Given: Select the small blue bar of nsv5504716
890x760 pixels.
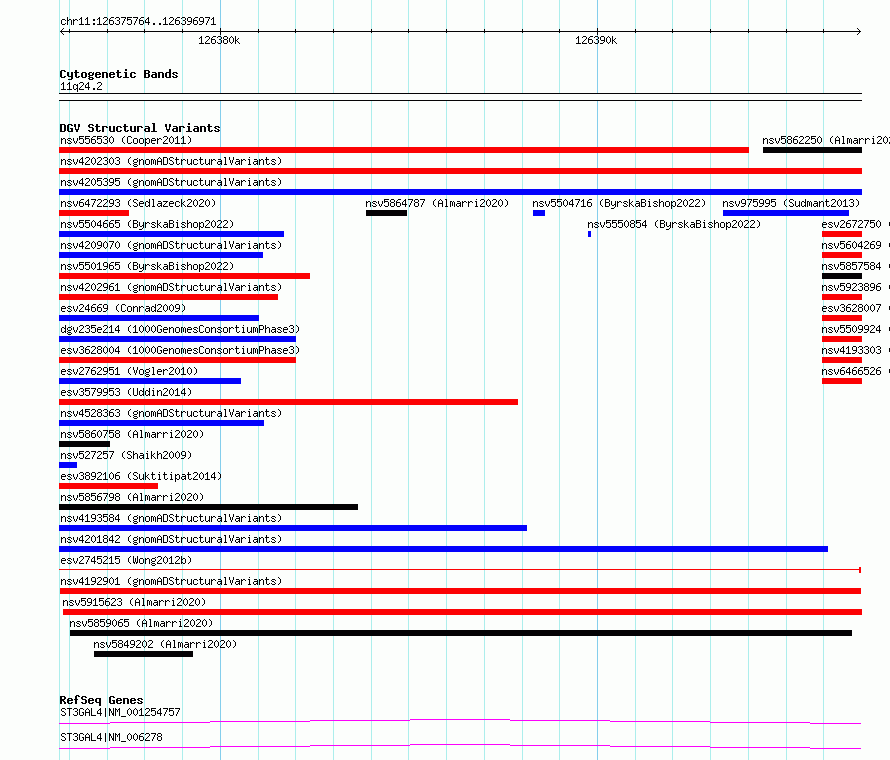Looking at the screenshot, I should pos(539,213).
